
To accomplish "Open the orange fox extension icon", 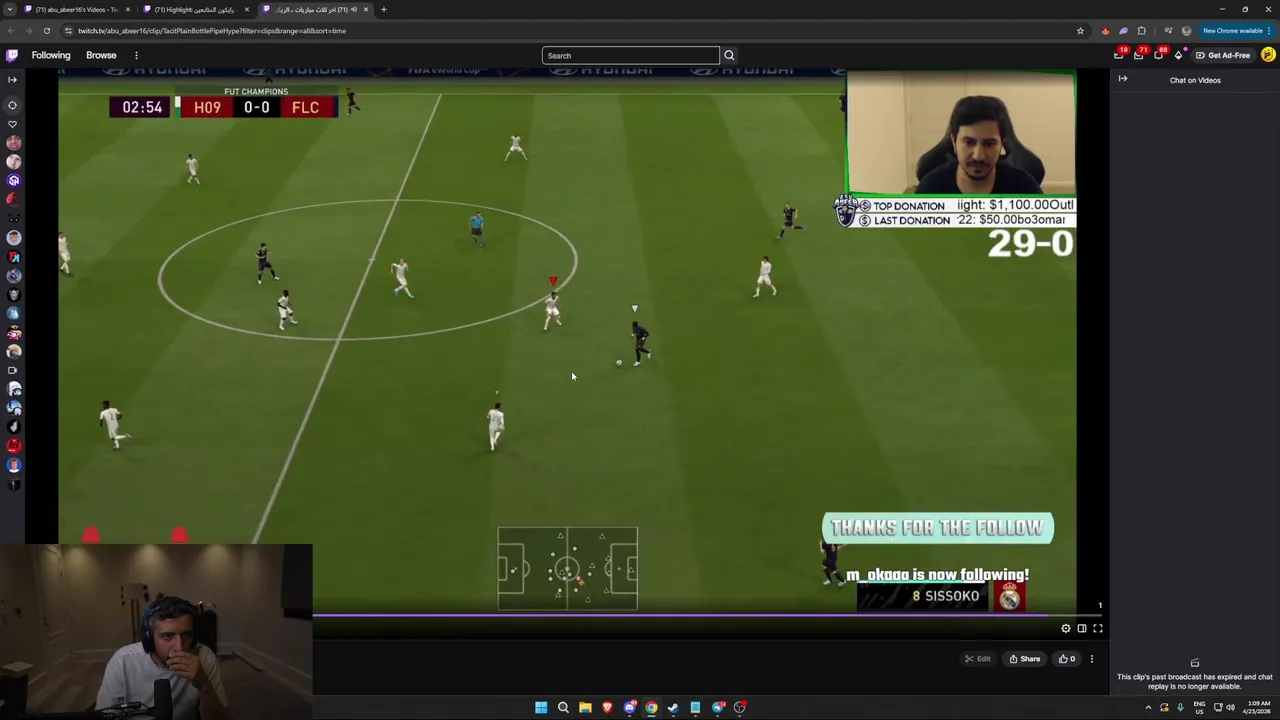I will pyautogui.click(x=1105, y=31).
